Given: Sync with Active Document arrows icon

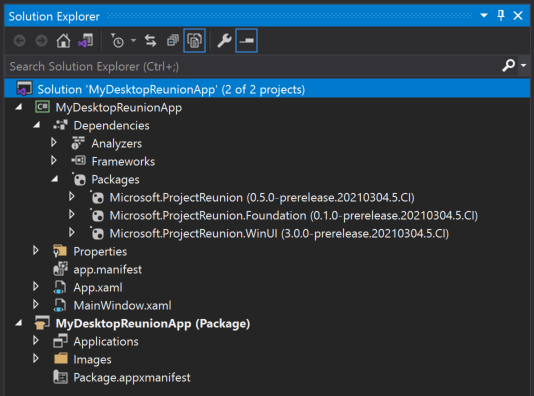Looking at the screenshot, I should point(151,41).
